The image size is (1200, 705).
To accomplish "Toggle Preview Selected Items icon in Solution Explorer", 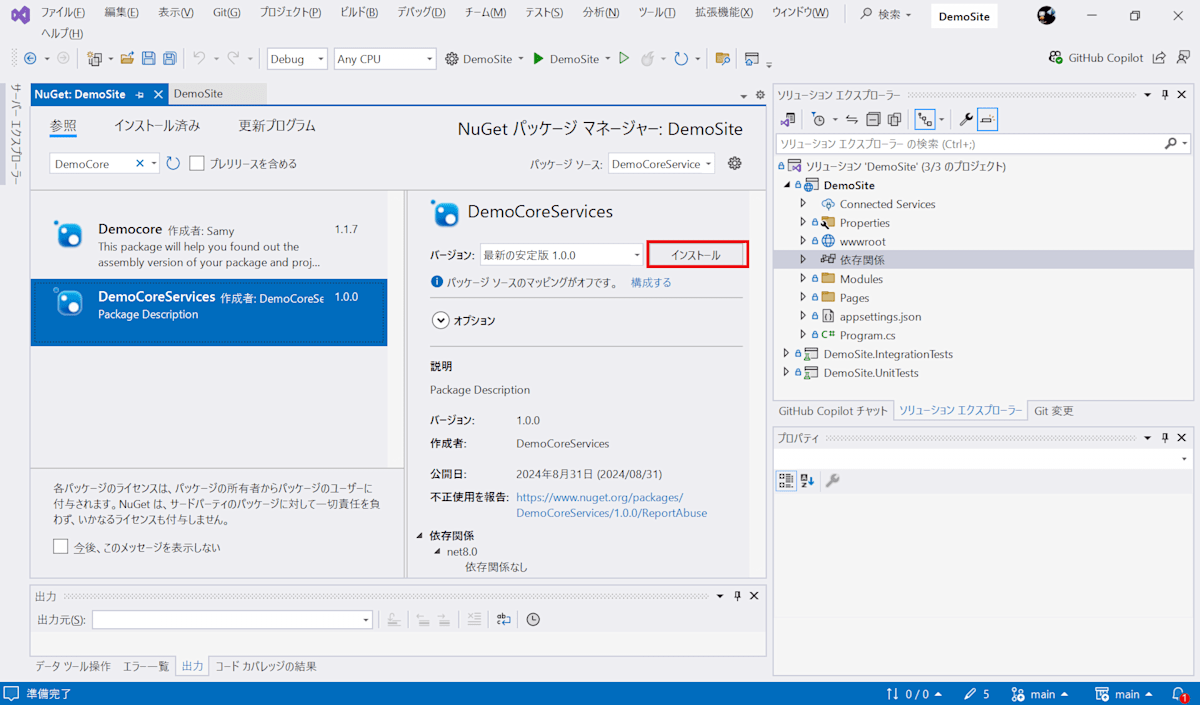I will tap(987, 120).
